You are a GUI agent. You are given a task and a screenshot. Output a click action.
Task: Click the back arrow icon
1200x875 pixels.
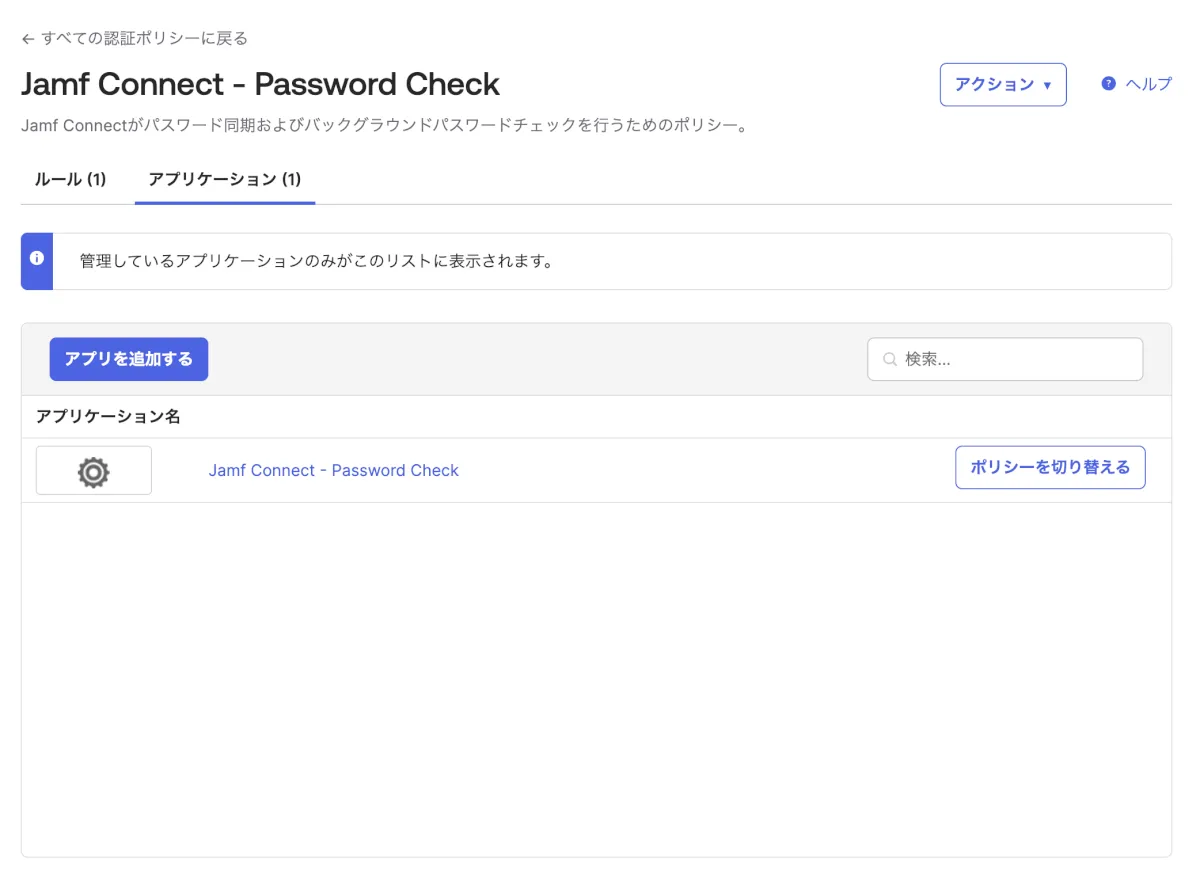coord(28,39)
